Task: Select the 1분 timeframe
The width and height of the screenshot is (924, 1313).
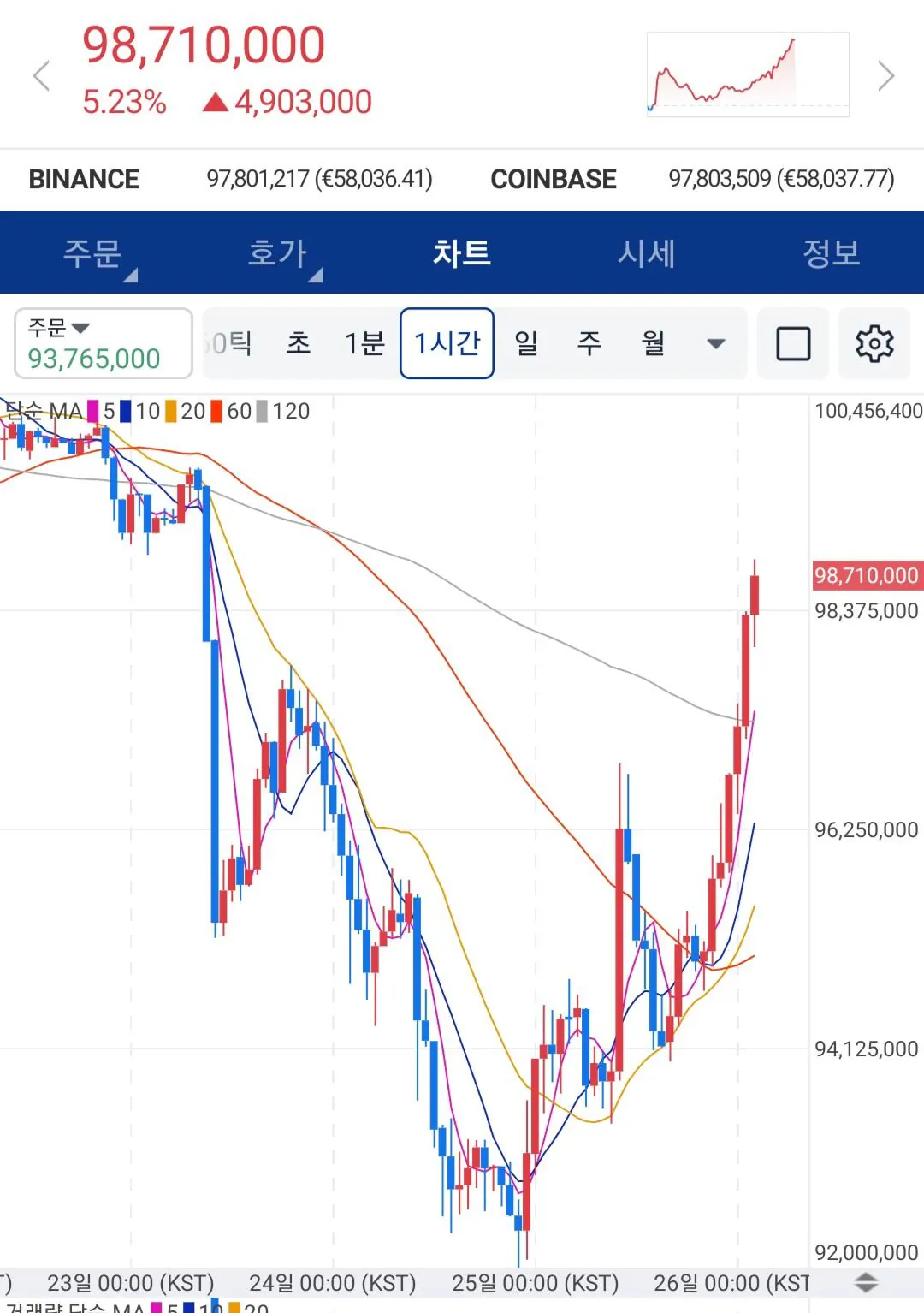Action: click(x=364, y=343)
